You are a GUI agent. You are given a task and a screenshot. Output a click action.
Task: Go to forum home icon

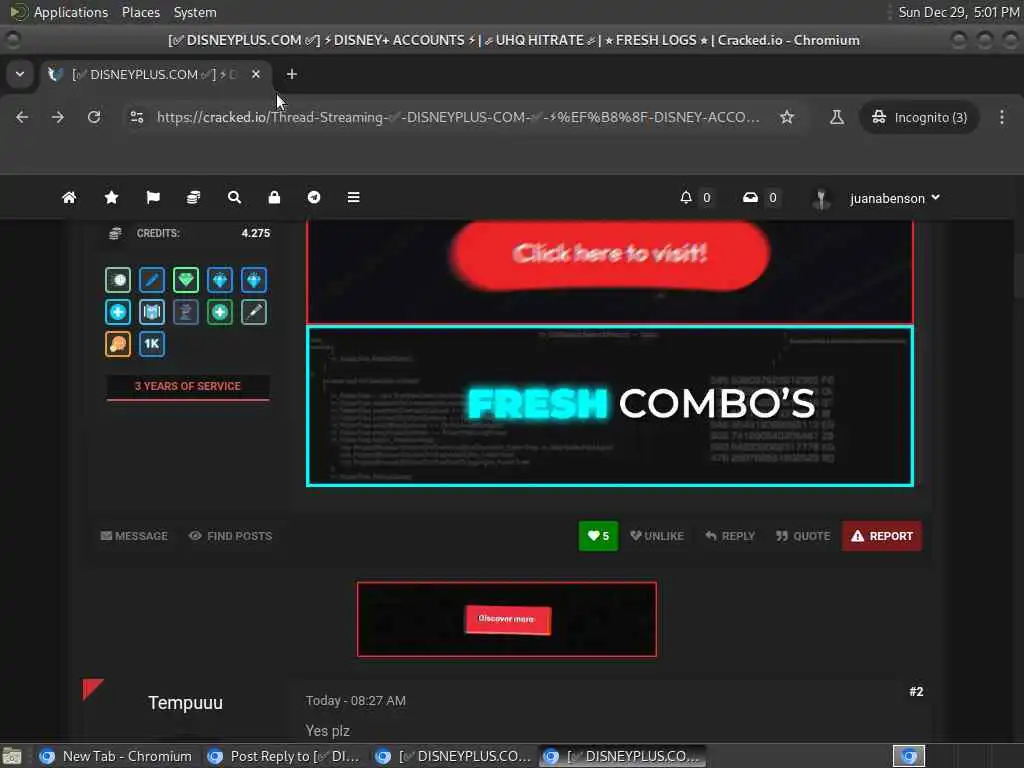coord(69,197)
